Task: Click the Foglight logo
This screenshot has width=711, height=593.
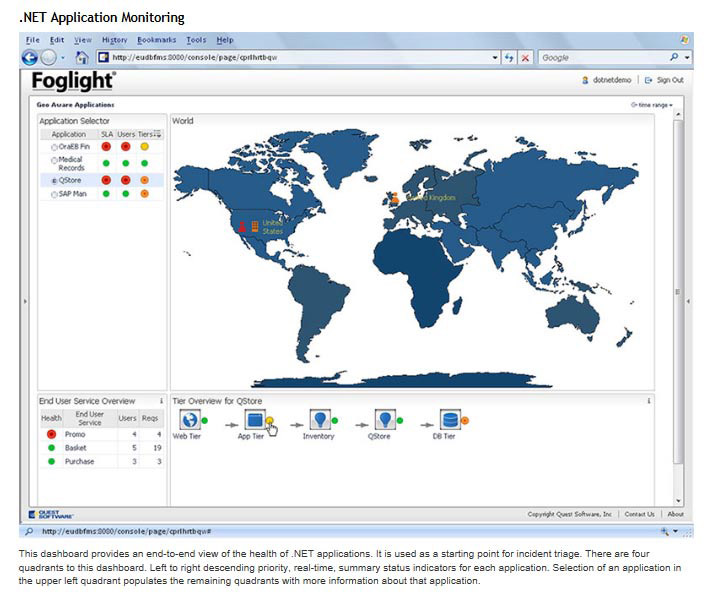Action: [73, 82]
